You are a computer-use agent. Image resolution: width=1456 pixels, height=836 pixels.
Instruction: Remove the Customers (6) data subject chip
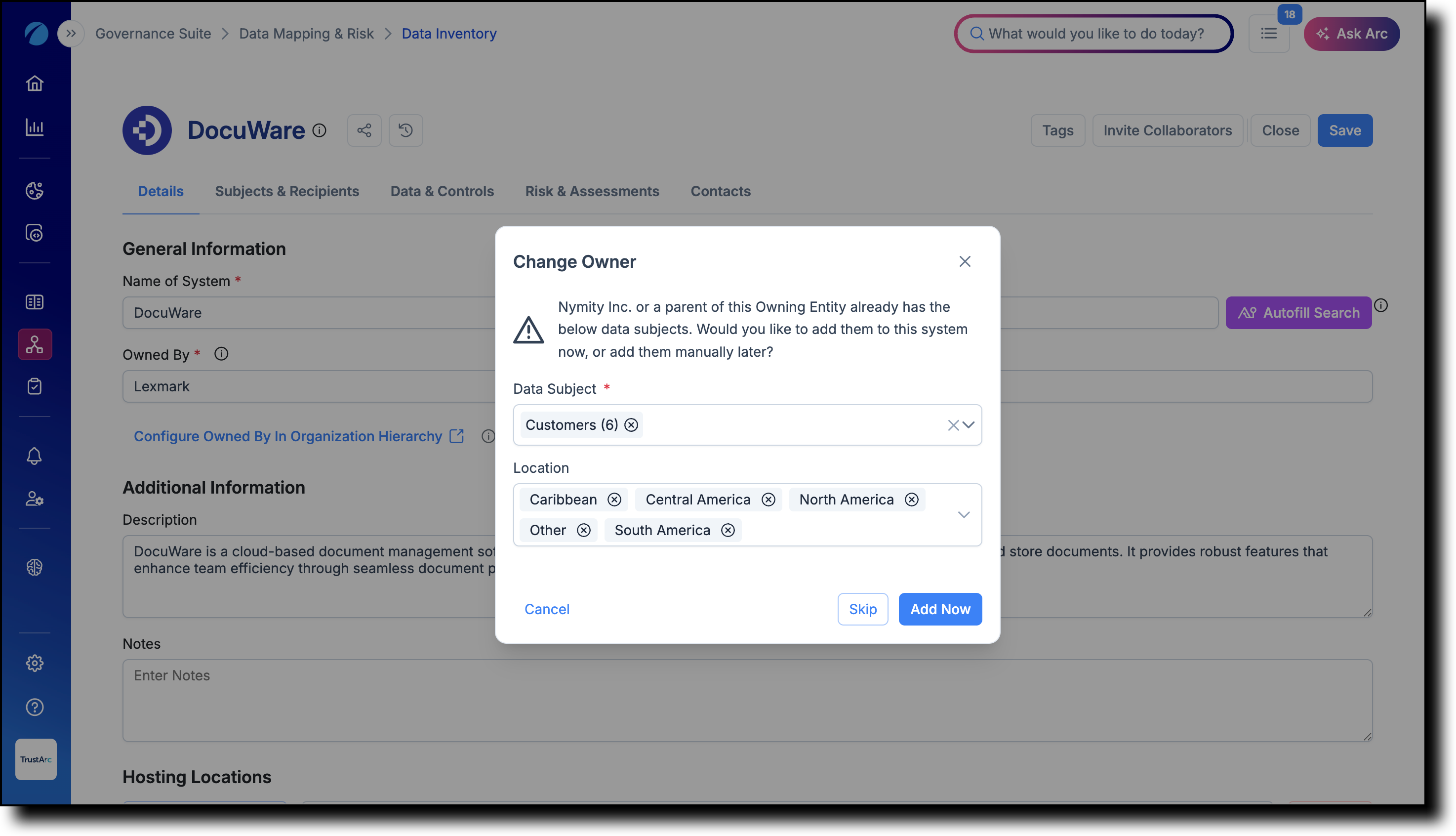[x=631, y=425]
